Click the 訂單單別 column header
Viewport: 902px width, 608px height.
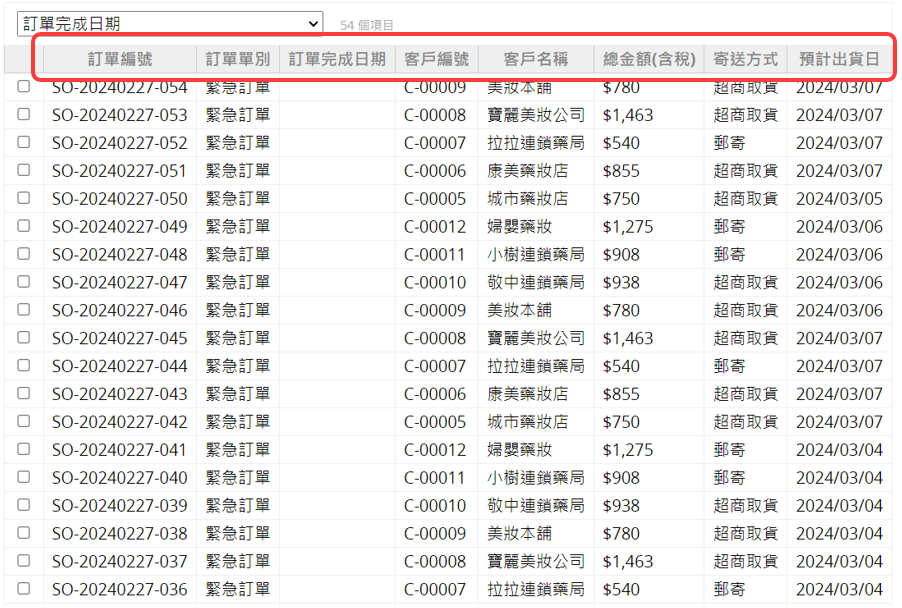237,59
